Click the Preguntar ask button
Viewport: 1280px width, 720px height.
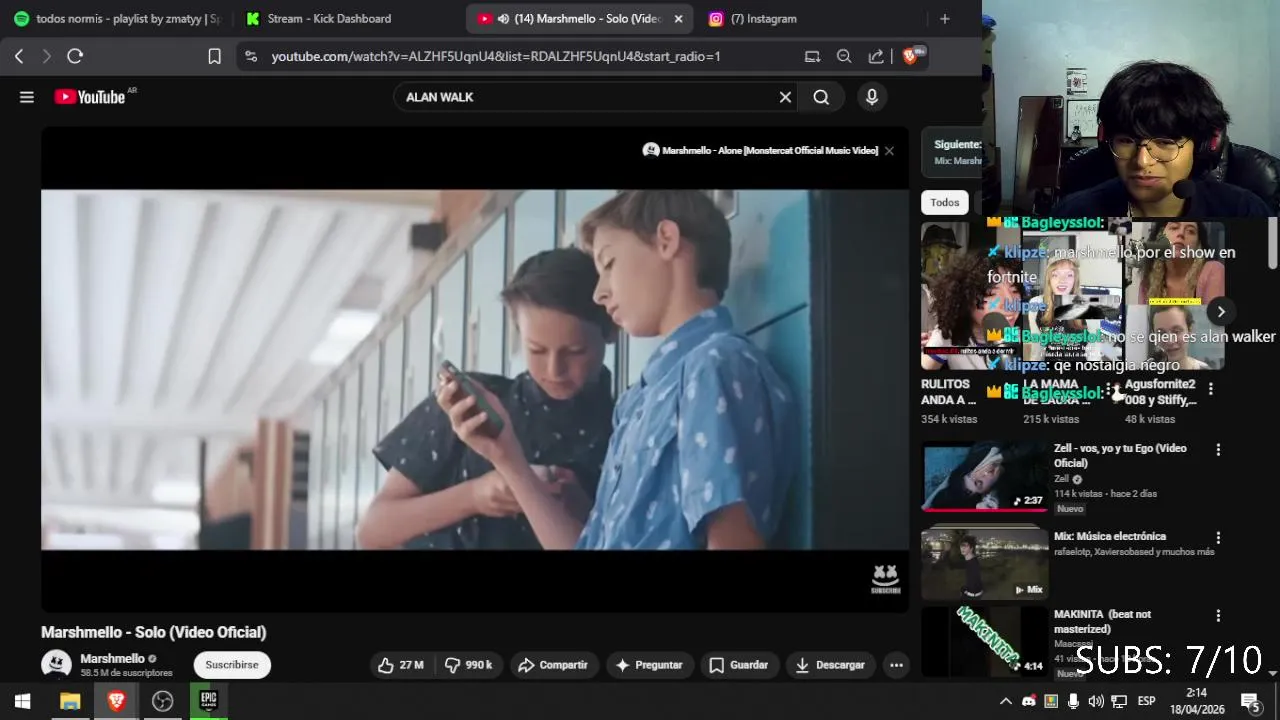click(x=648, y=665)
